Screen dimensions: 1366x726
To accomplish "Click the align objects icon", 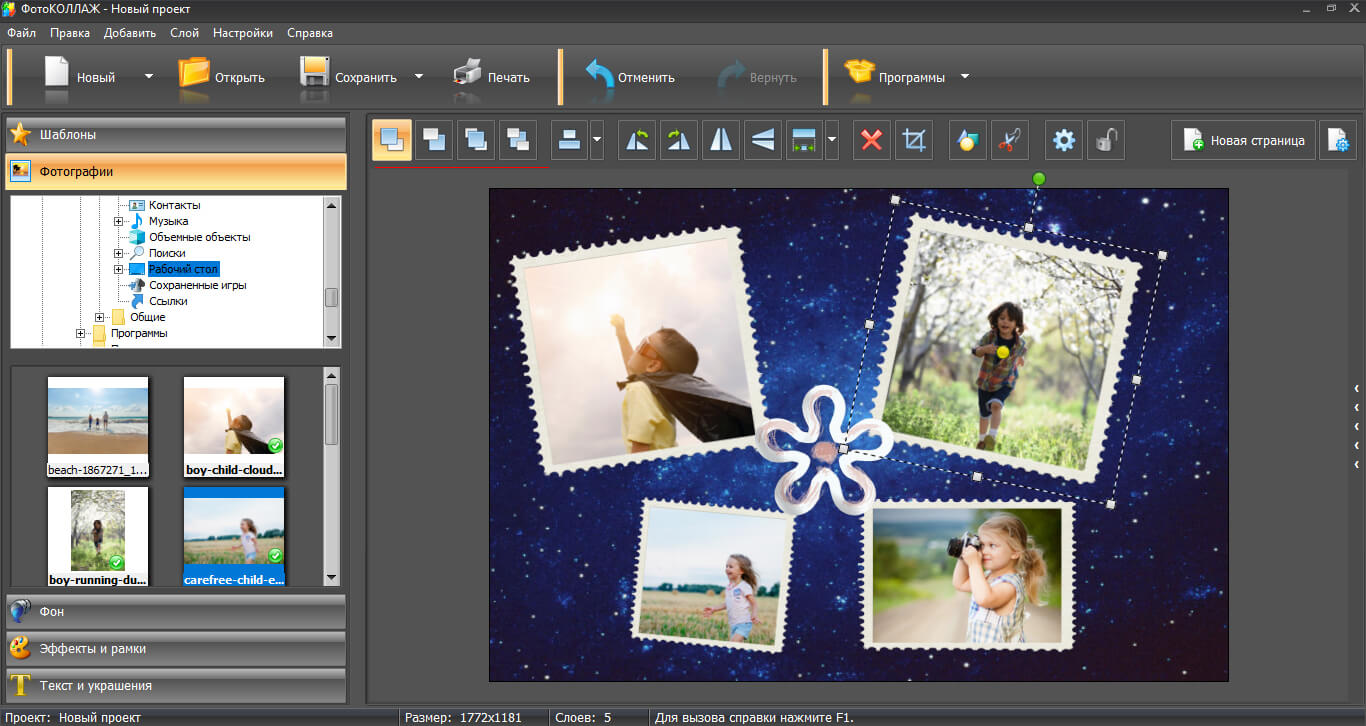I will tap(570, 140).
